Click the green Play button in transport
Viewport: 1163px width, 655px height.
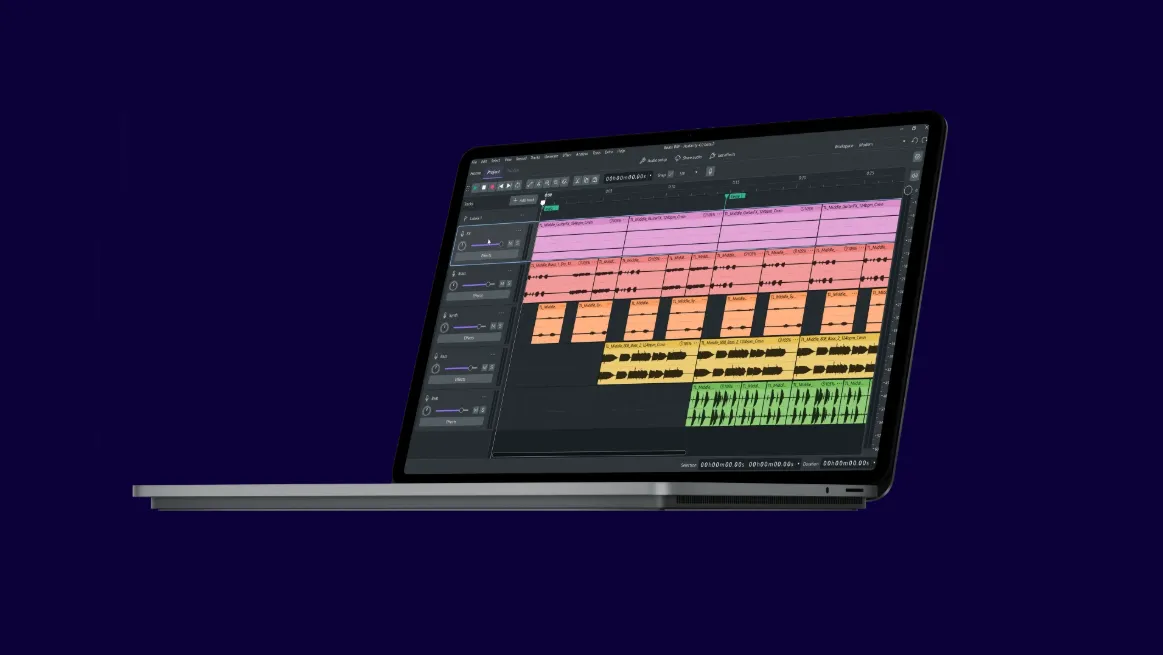click(x=475, y=188)
